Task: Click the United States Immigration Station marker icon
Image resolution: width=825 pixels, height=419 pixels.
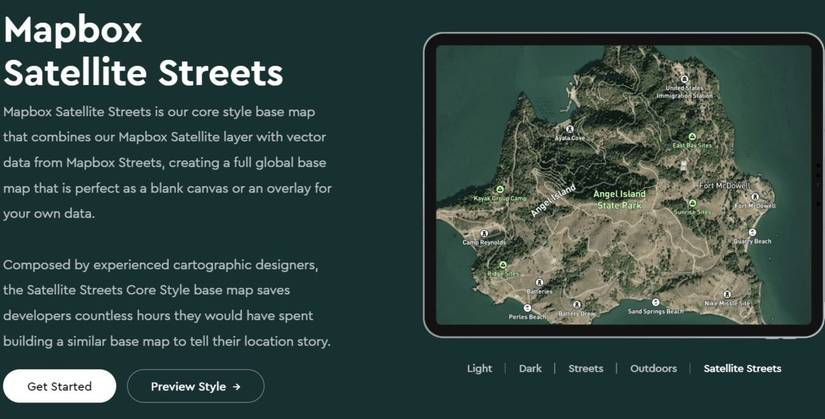Action: [685, 79]
